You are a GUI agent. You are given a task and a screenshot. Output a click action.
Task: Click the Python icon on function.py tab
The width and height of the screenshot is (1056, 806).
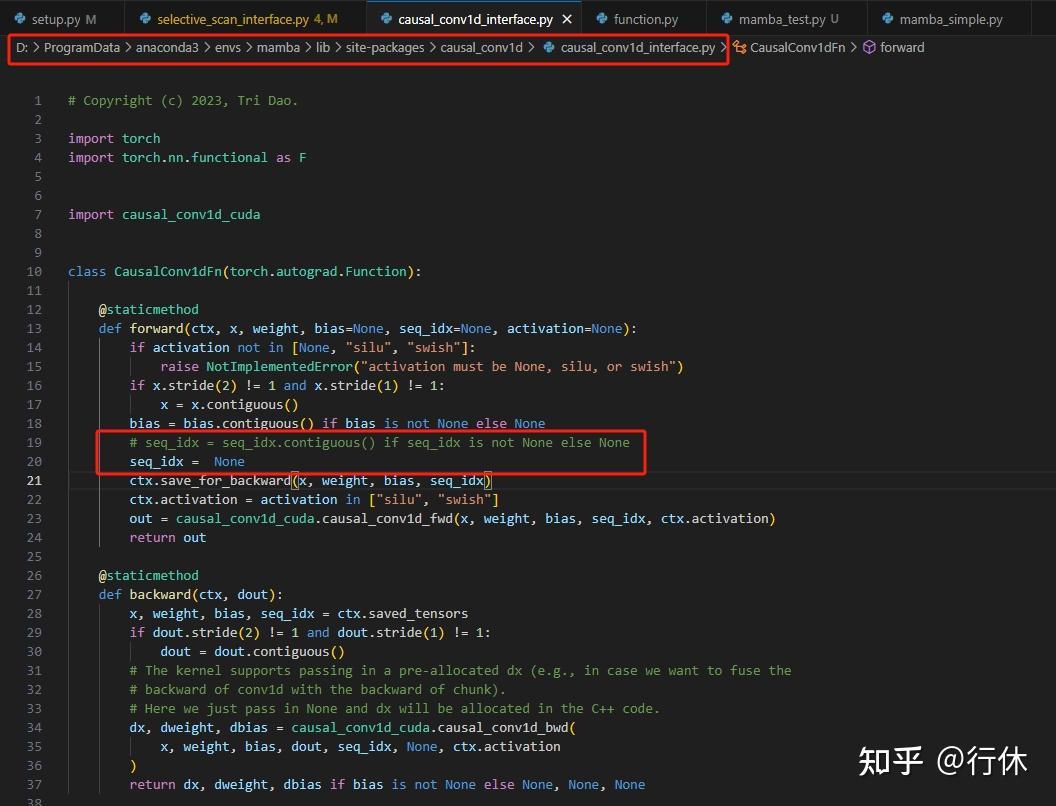pos(601,17)
